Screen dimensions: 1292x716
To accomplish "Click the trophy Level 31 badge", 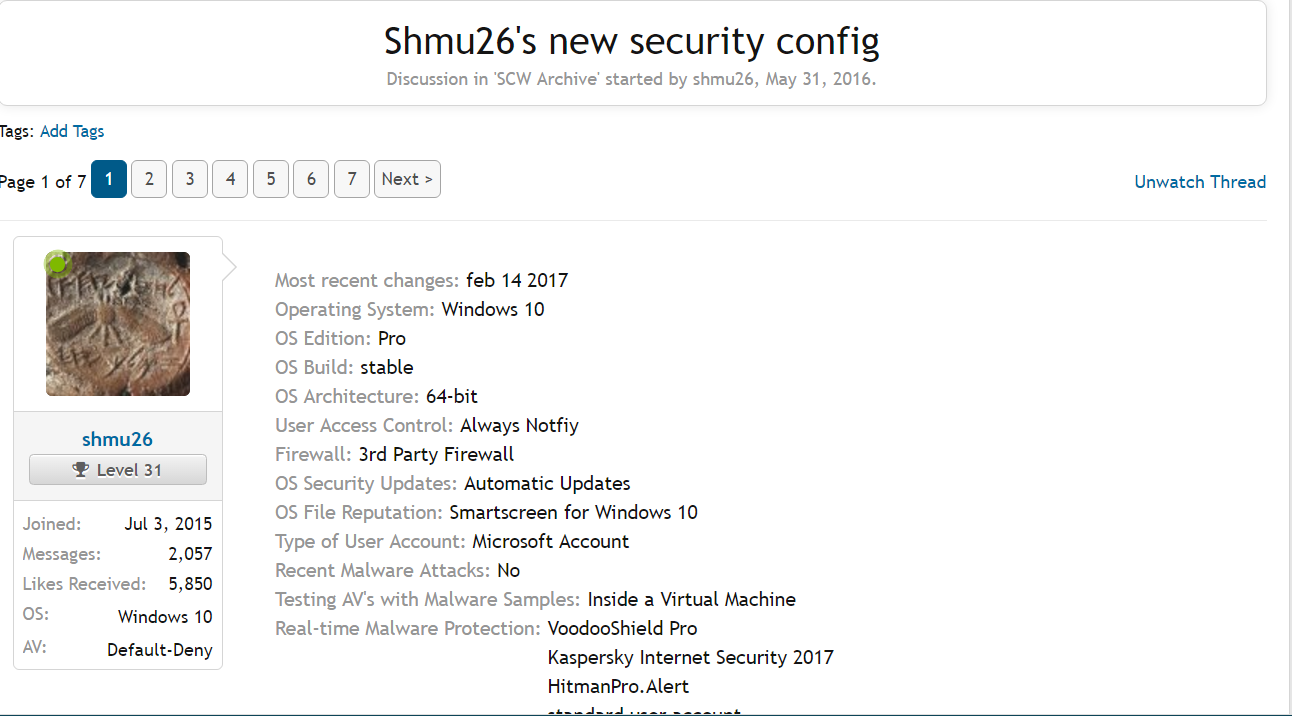I will point(118,470).
